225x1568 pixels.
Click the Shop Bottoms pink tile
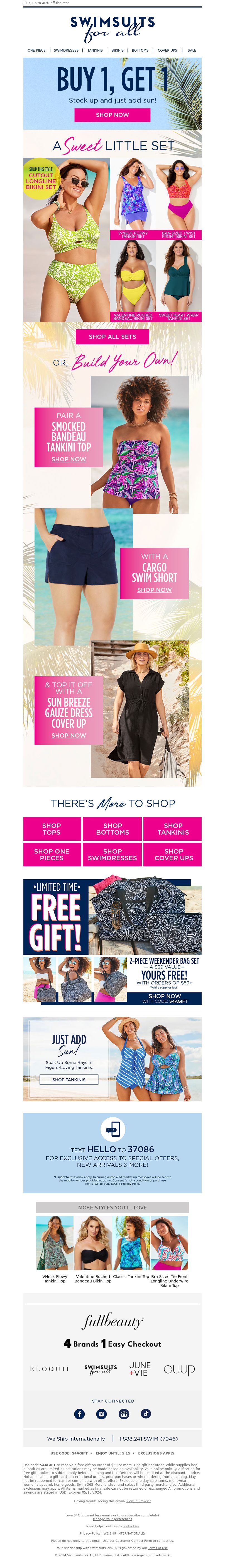click(x=113, y=829)
